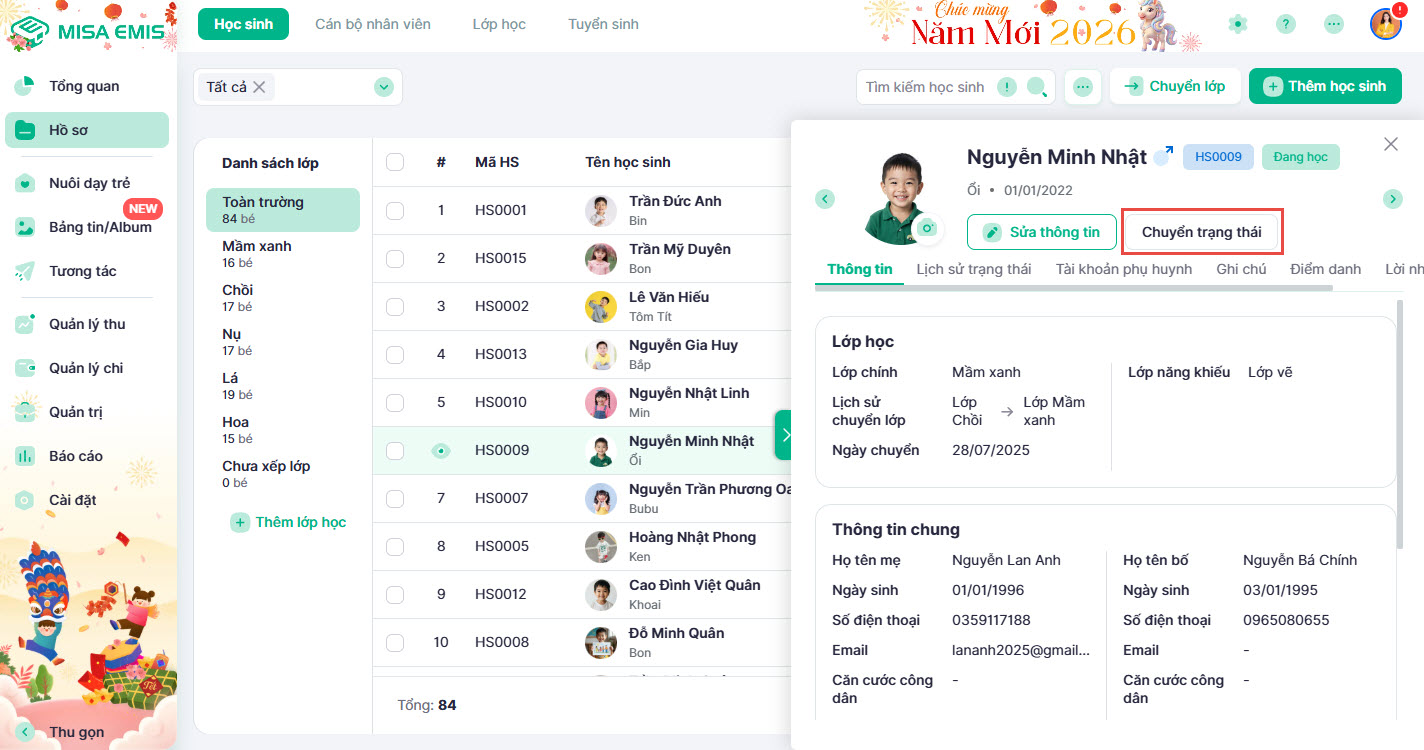The width and height of the screenshot is (1424, 750).
Task: Click the search magnifier icon
Action: 1037,87
